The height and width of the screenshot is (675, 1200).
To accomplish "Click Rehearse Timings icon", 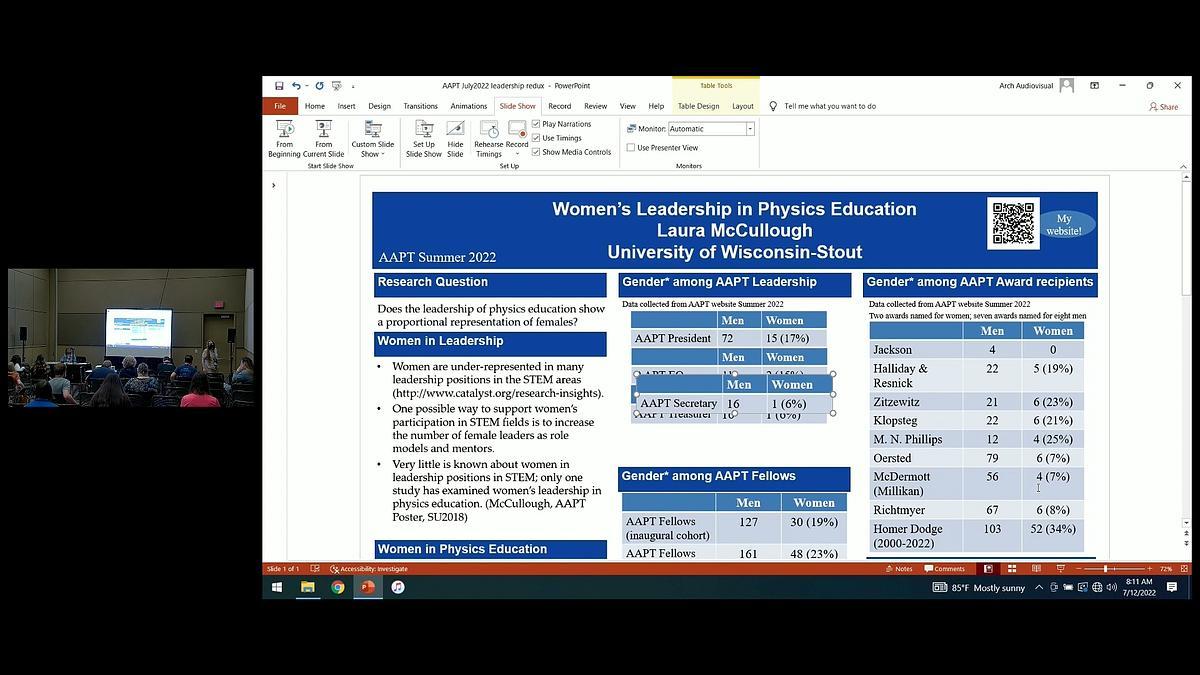I will coord(489,129).
